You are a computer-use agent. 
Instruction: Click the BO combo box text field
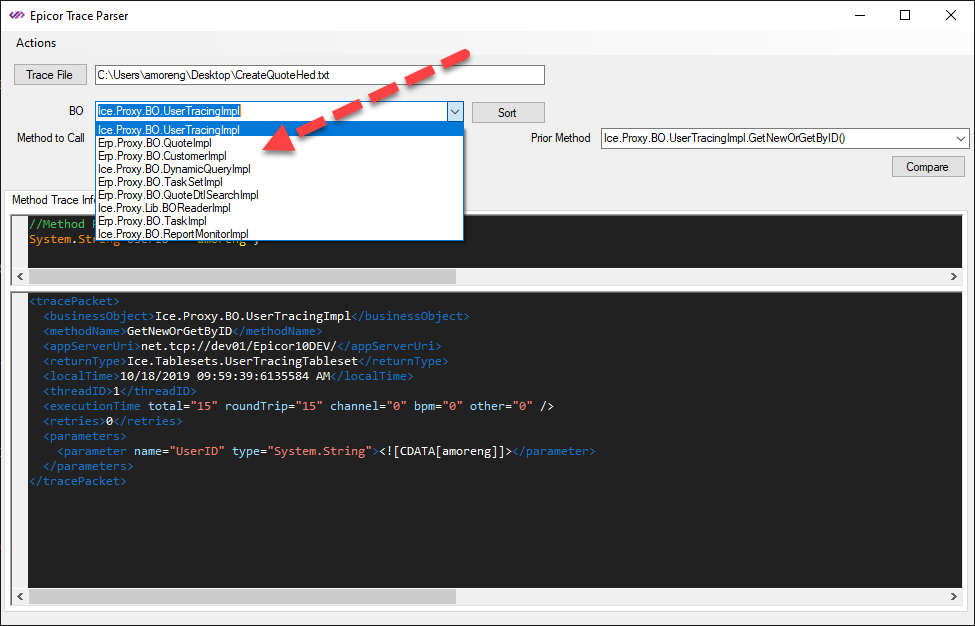coord(271,111)
